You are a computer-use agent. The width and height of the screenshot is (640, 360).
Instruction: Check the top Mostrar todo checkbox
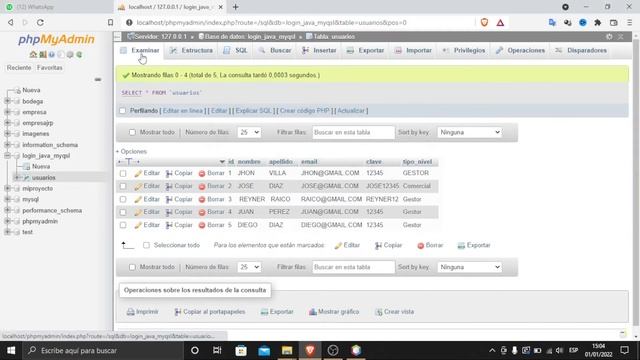click(x=132, y=132)
